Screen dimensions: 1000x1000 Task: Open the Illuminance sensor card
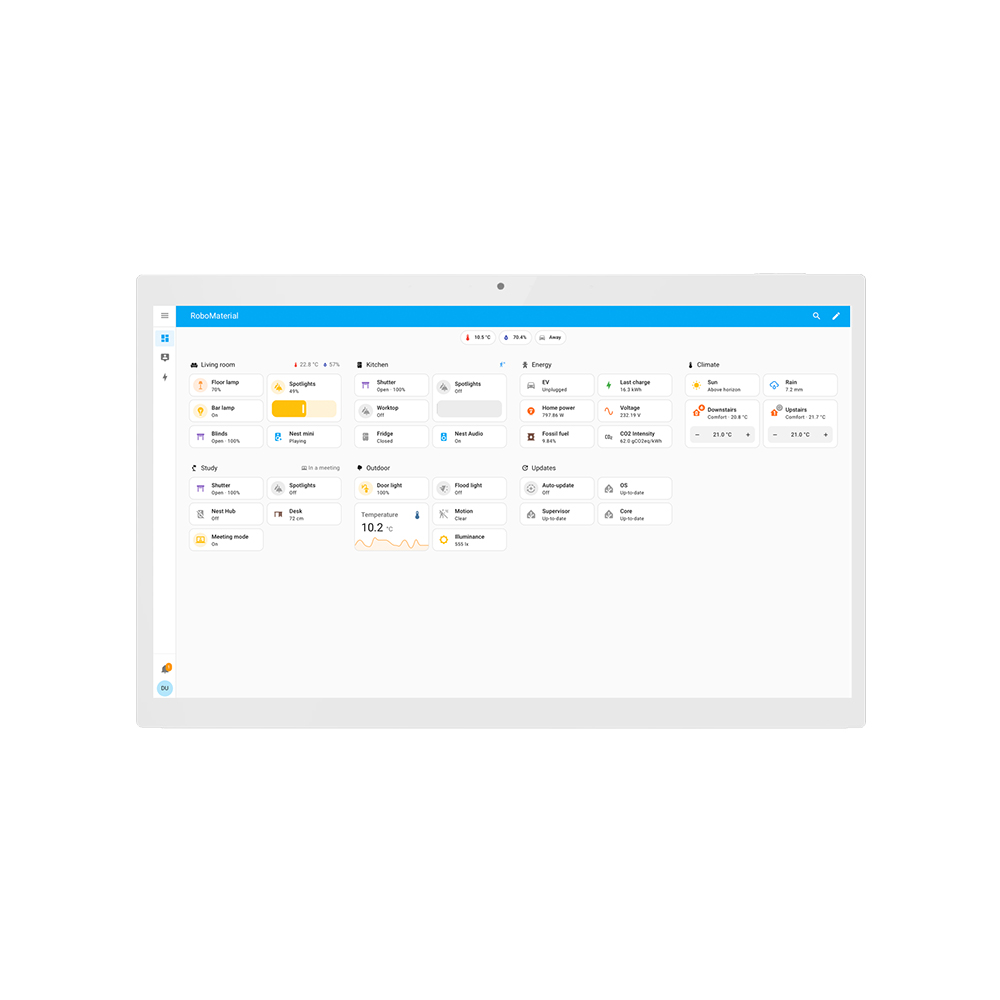[x=469, y=540]
